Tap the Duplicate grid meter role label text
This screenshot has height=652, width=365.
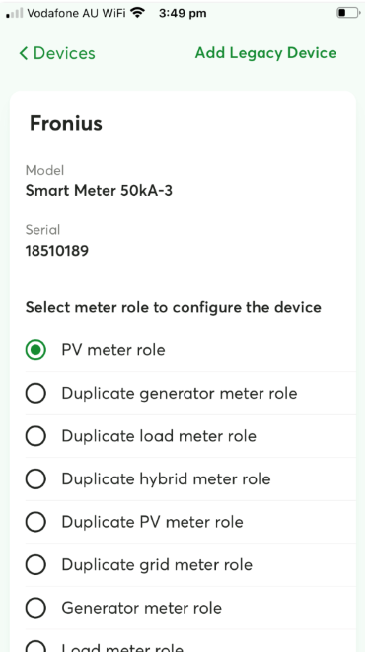click(157, 565)
